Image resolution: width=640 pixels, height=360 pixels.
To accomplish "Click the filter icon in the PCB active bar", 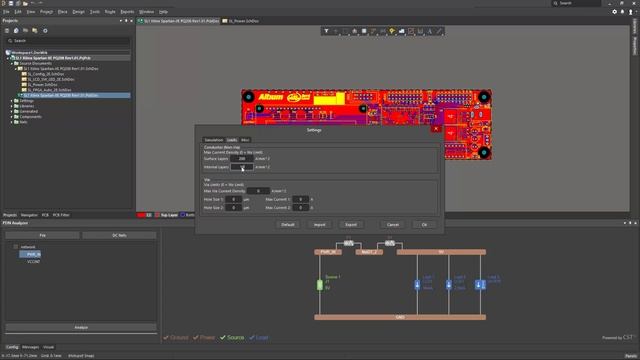I will coord(326,31).
